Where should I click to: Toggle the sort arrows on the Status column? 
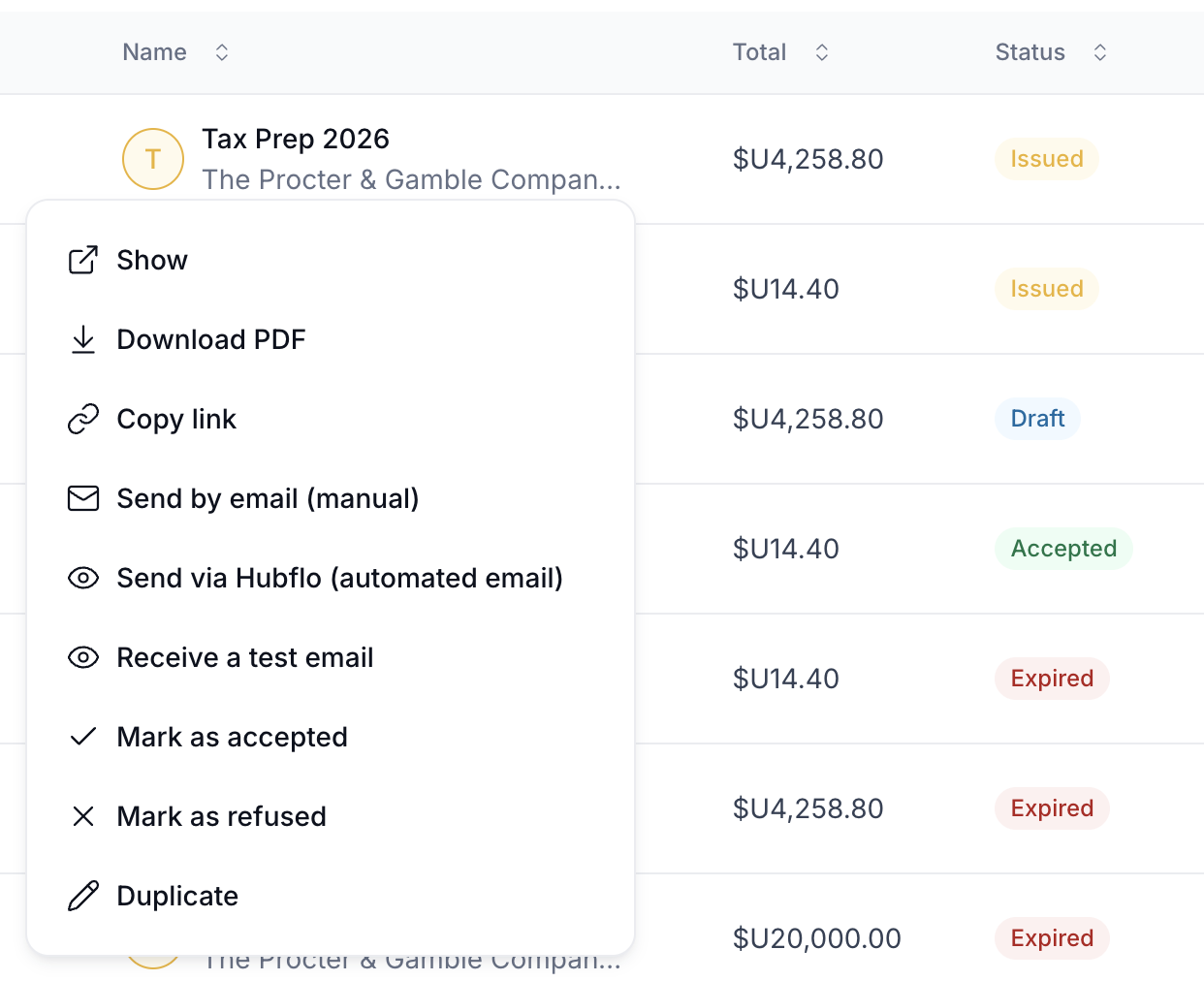1100,52
